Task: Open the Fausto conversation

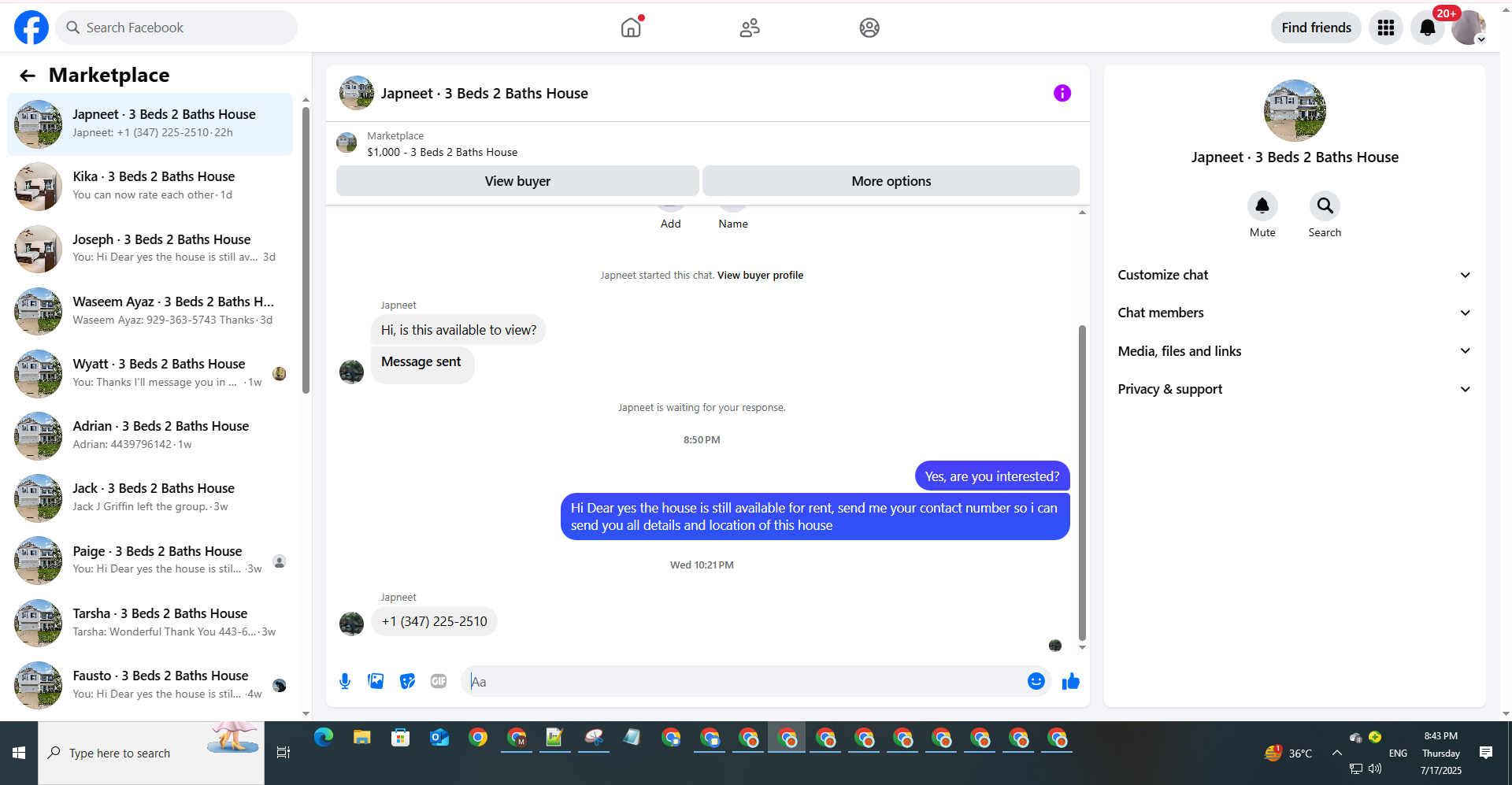Action: pyautogui.click(x=150, y=684)
